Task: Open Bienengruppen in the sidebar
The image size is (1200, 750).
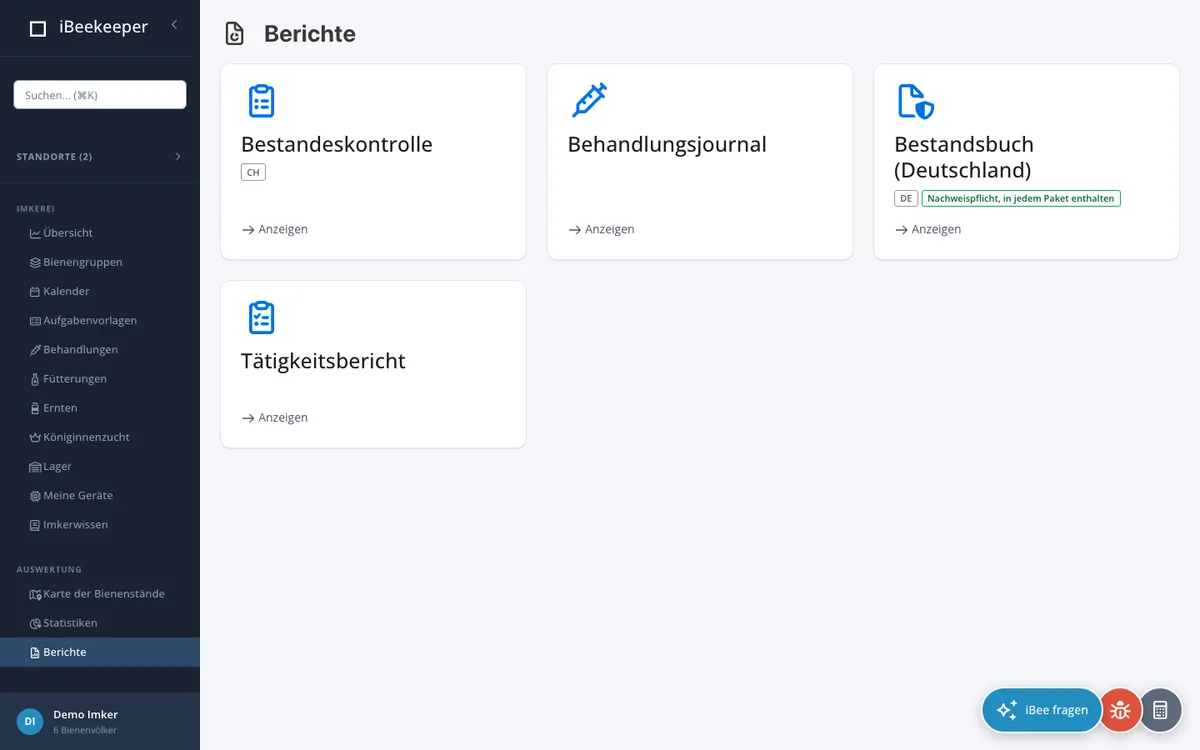Action: click(x=100, y=262)
